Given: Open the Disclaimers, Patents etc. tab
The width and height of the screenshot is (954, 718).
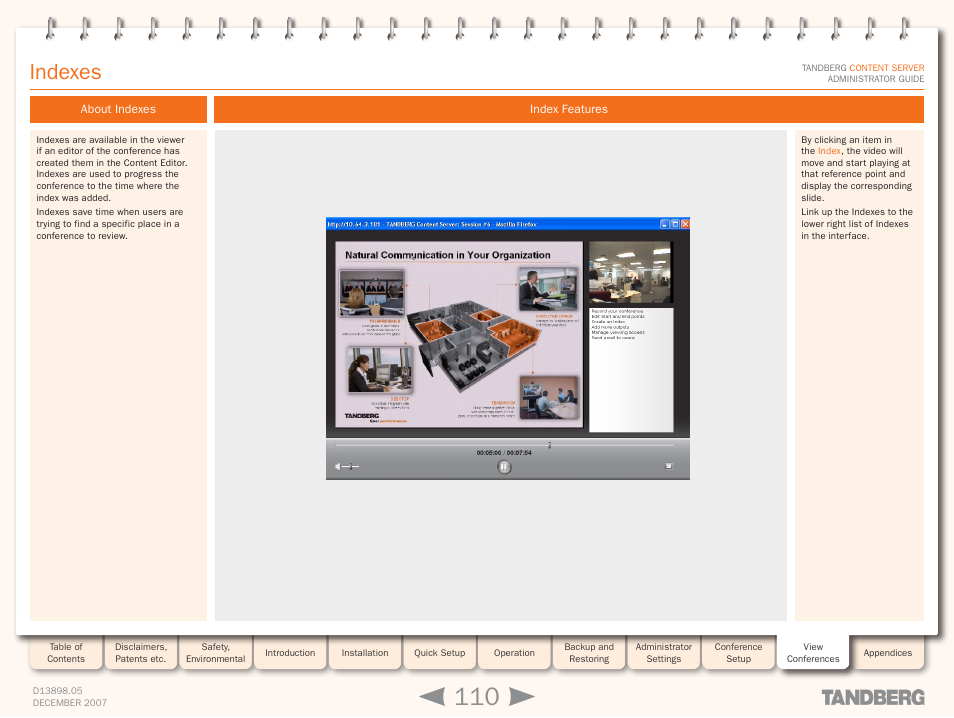Looking at the screenshot, I should 141,652.
